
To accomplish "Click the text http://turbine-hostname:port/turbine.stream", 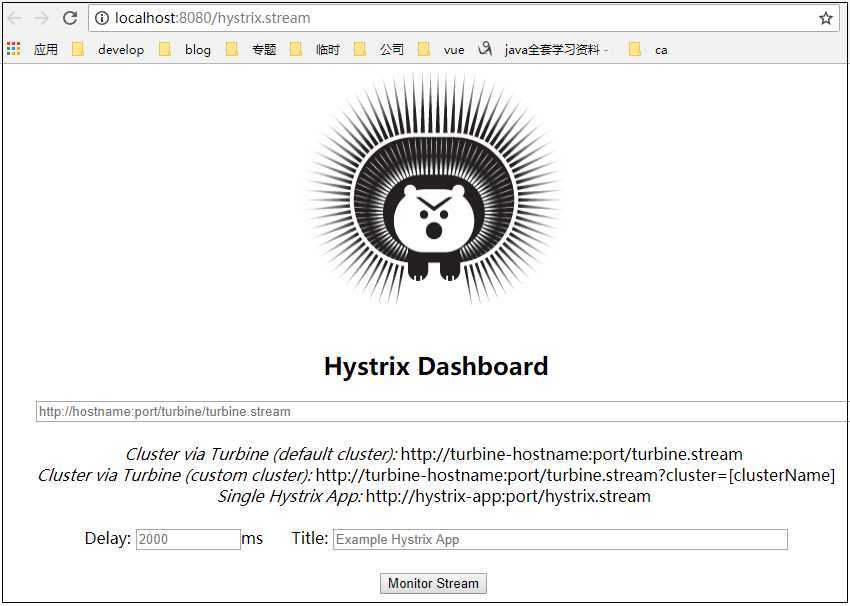I will [x=571, y=454].
